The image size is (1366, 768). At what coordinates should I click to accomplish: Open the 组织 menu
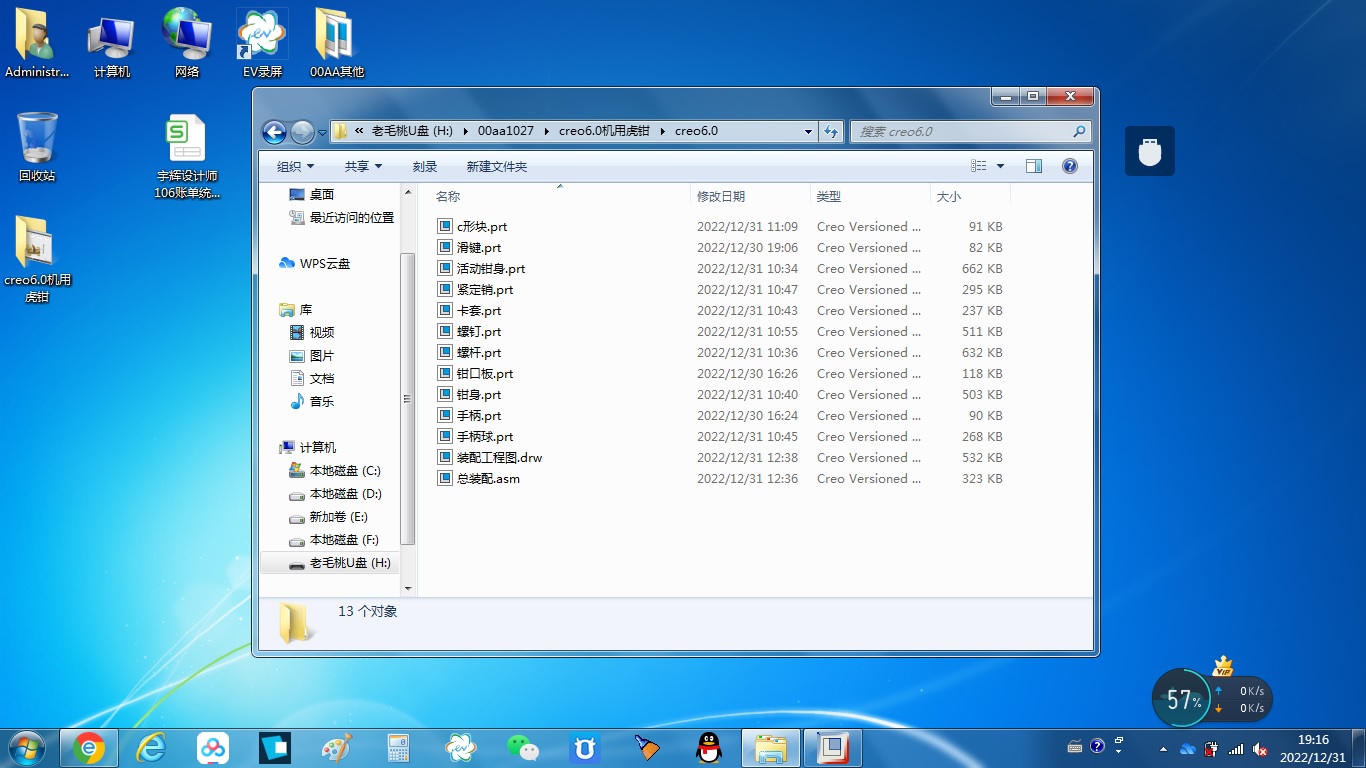click(x=295, y=167)
